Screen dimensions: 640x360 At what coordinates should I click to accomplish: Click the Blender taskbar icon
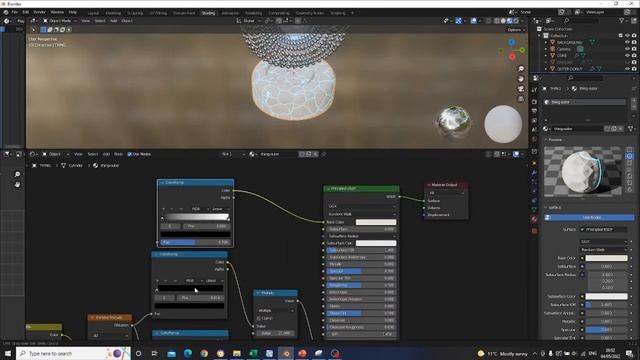286,353
